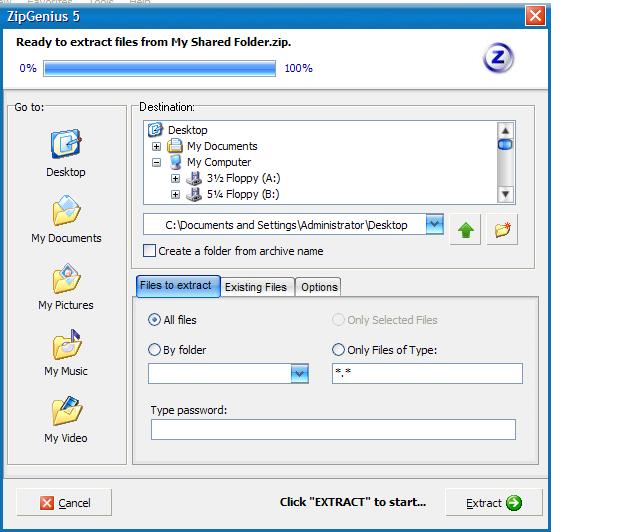Switch to the Options tab
The height and width of the screenshot is (532, 640).
(x=318, y=287)
